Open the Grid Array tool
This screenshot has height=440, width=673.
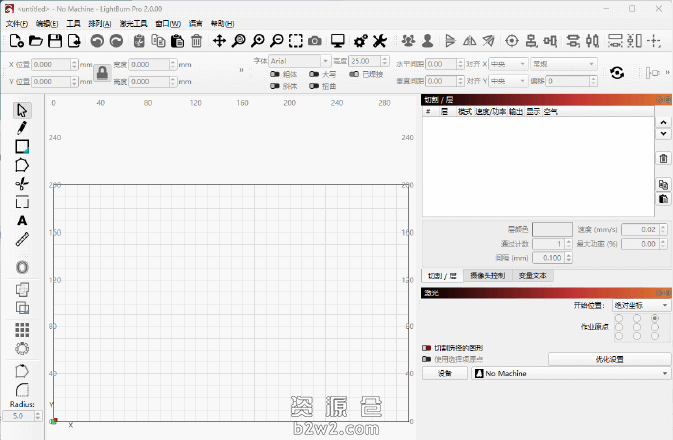pos(22,328)
